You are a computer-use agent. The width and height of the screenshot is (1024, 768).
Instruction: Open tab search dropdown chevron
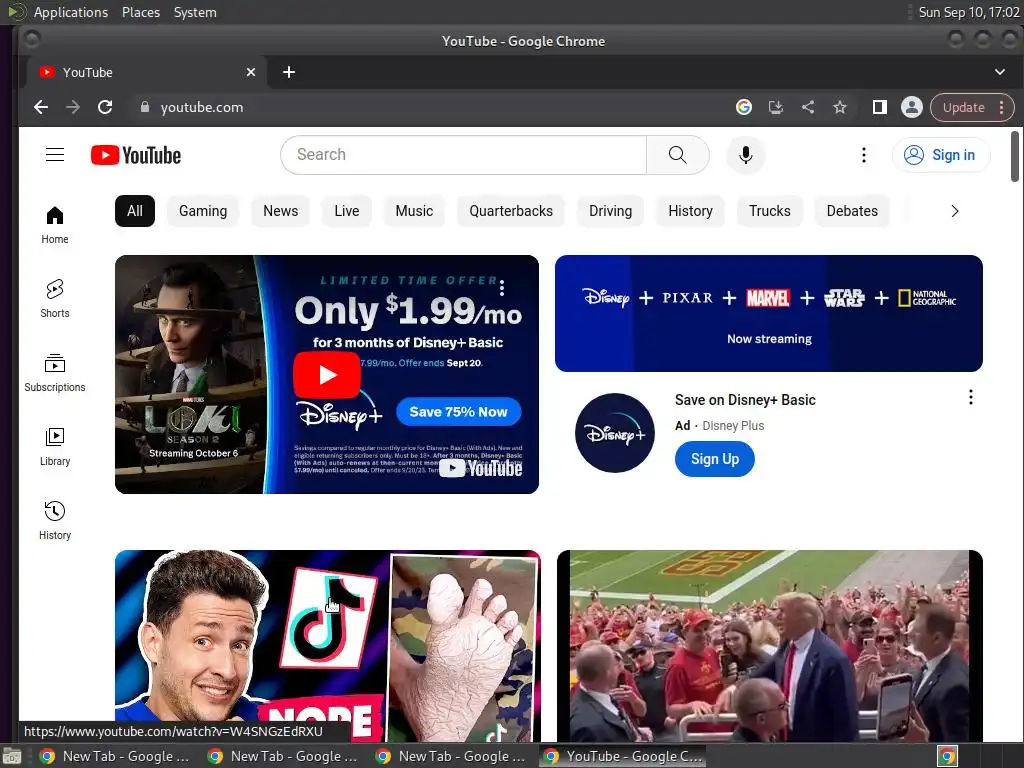[999, 72]
